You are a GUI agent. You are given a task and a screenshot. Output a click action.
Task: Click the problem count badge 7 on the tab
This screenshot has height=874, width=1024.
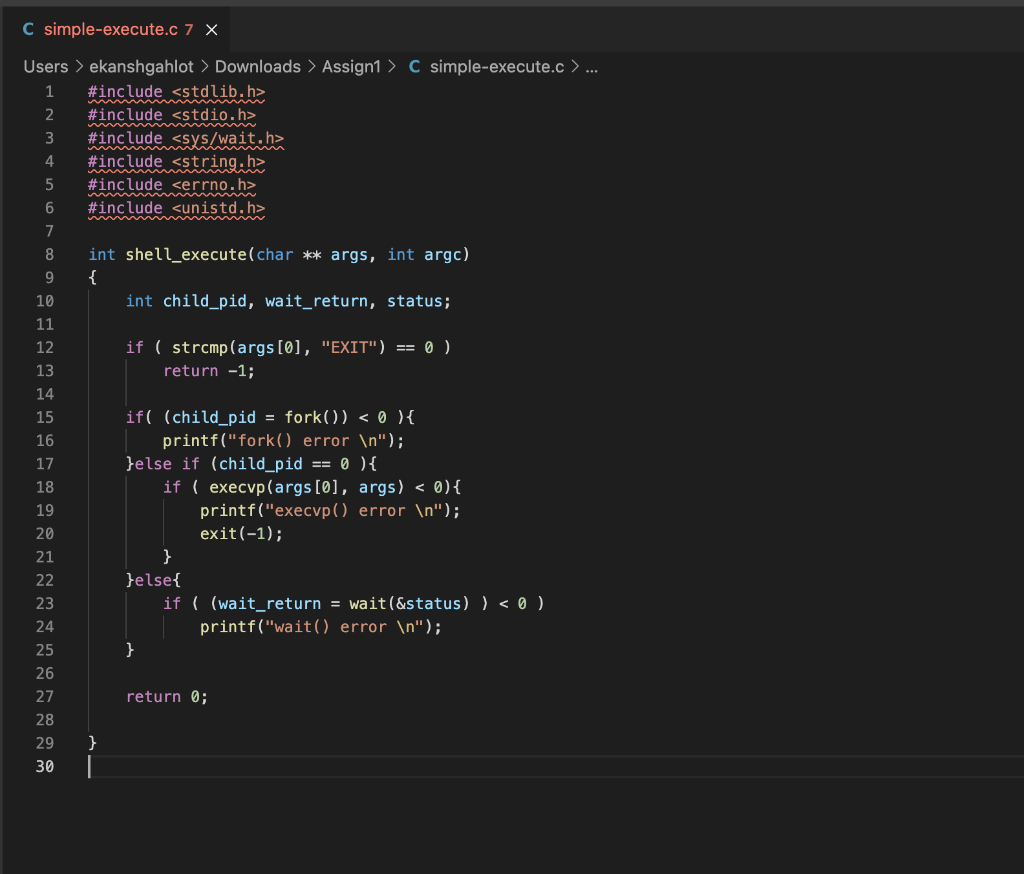(188, 30)
